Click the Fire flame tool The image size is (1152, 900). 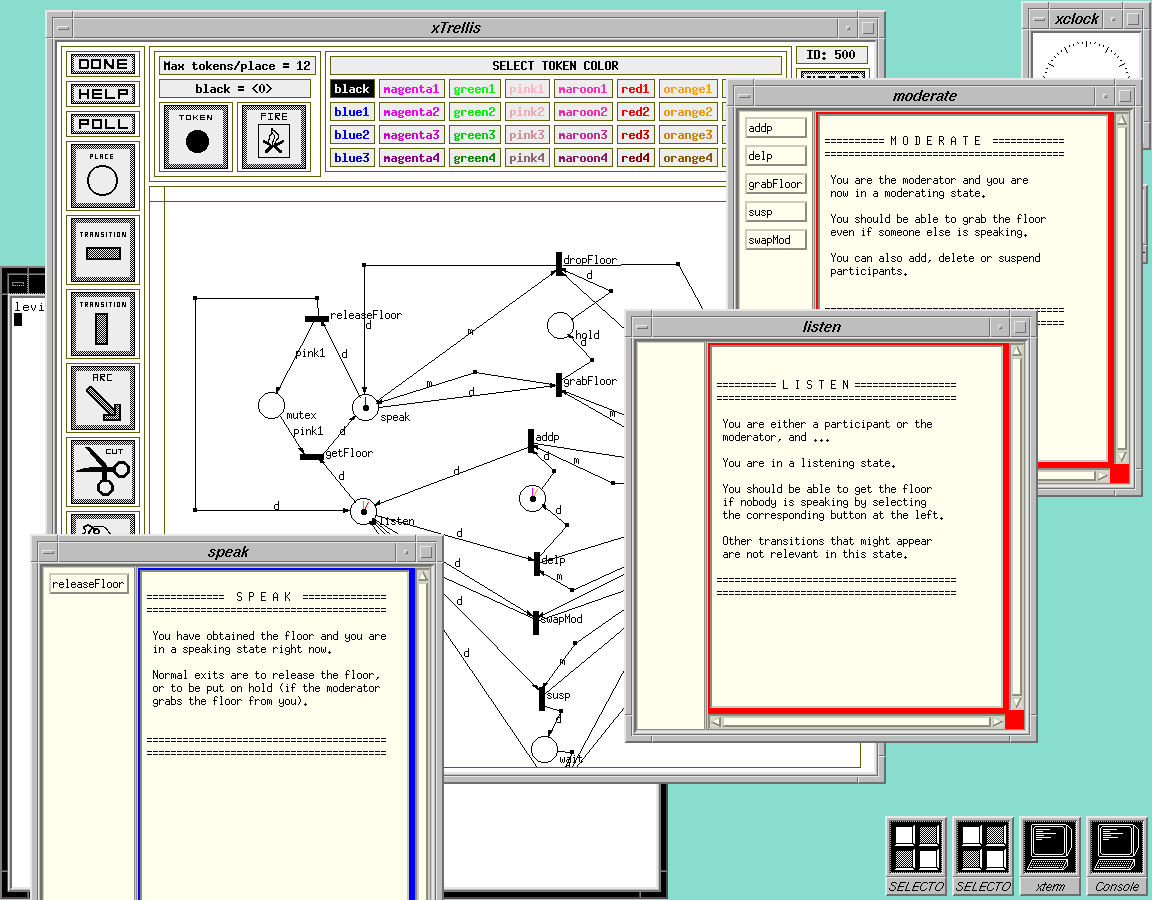[273, 137]
